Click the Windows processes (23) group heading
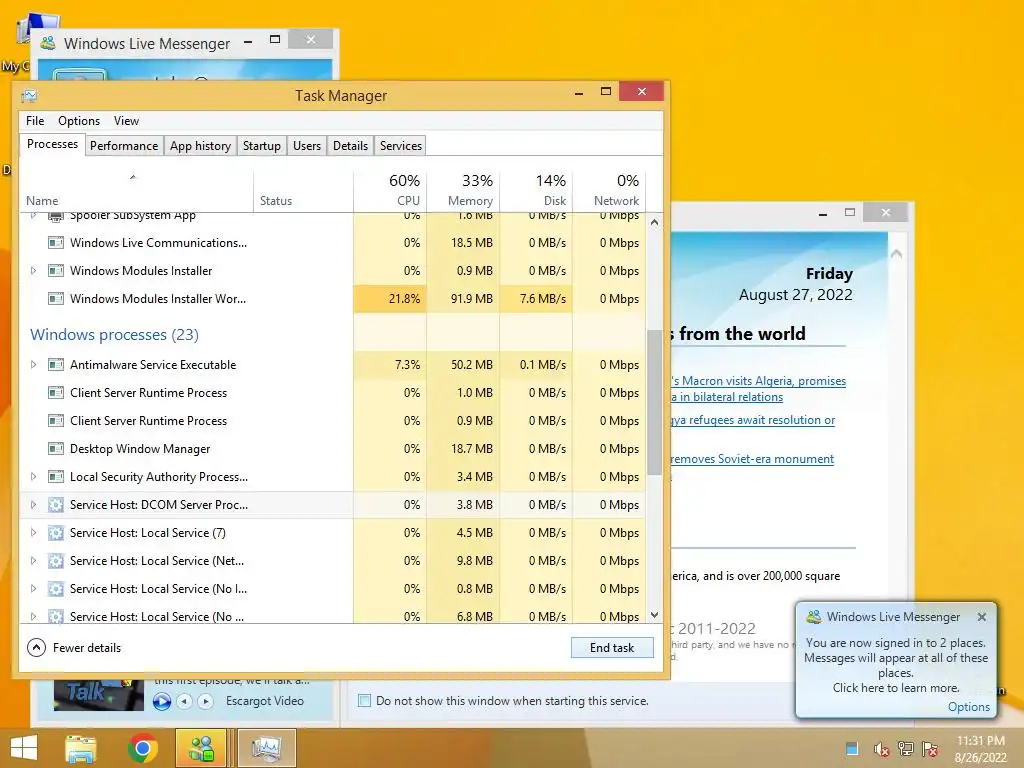The height and width of the screenshot is (768, 1024). 114,335
